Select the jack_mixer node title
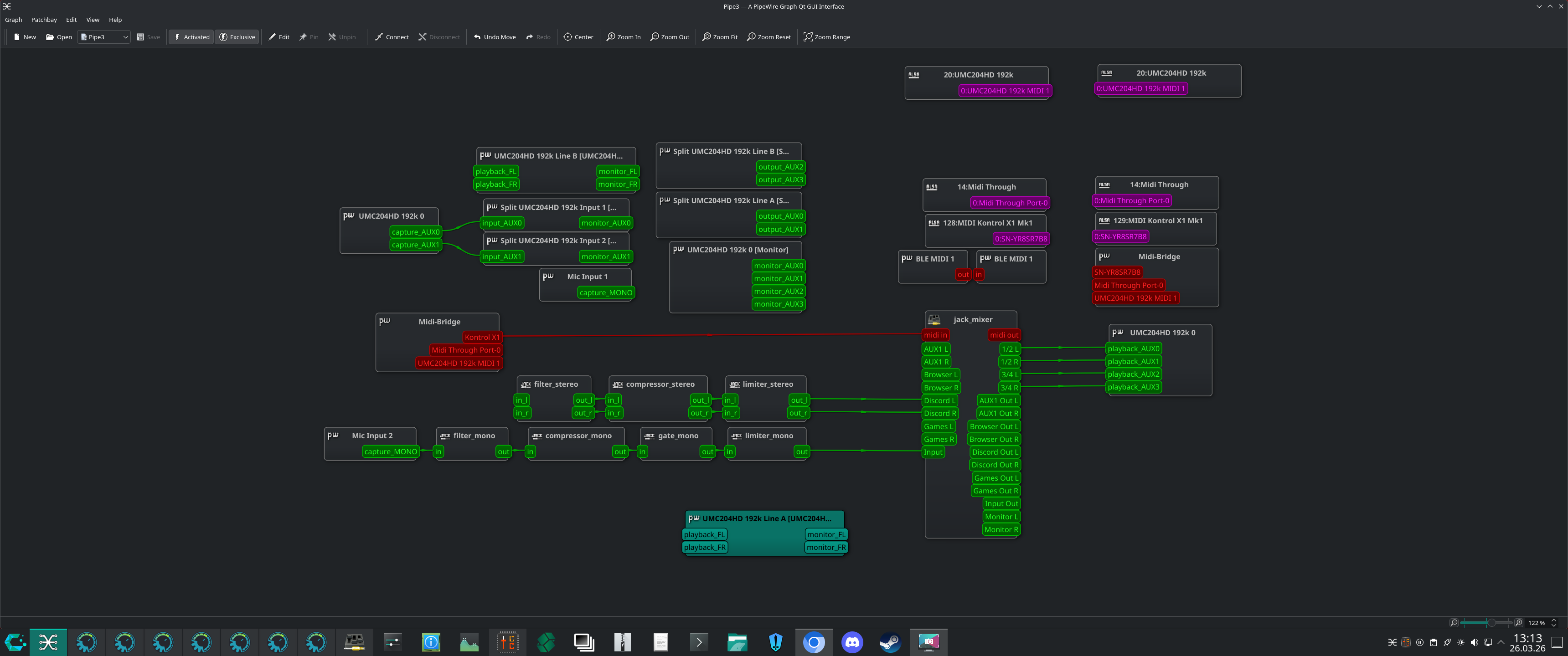The image size is (1568, 656). (972, 319)
